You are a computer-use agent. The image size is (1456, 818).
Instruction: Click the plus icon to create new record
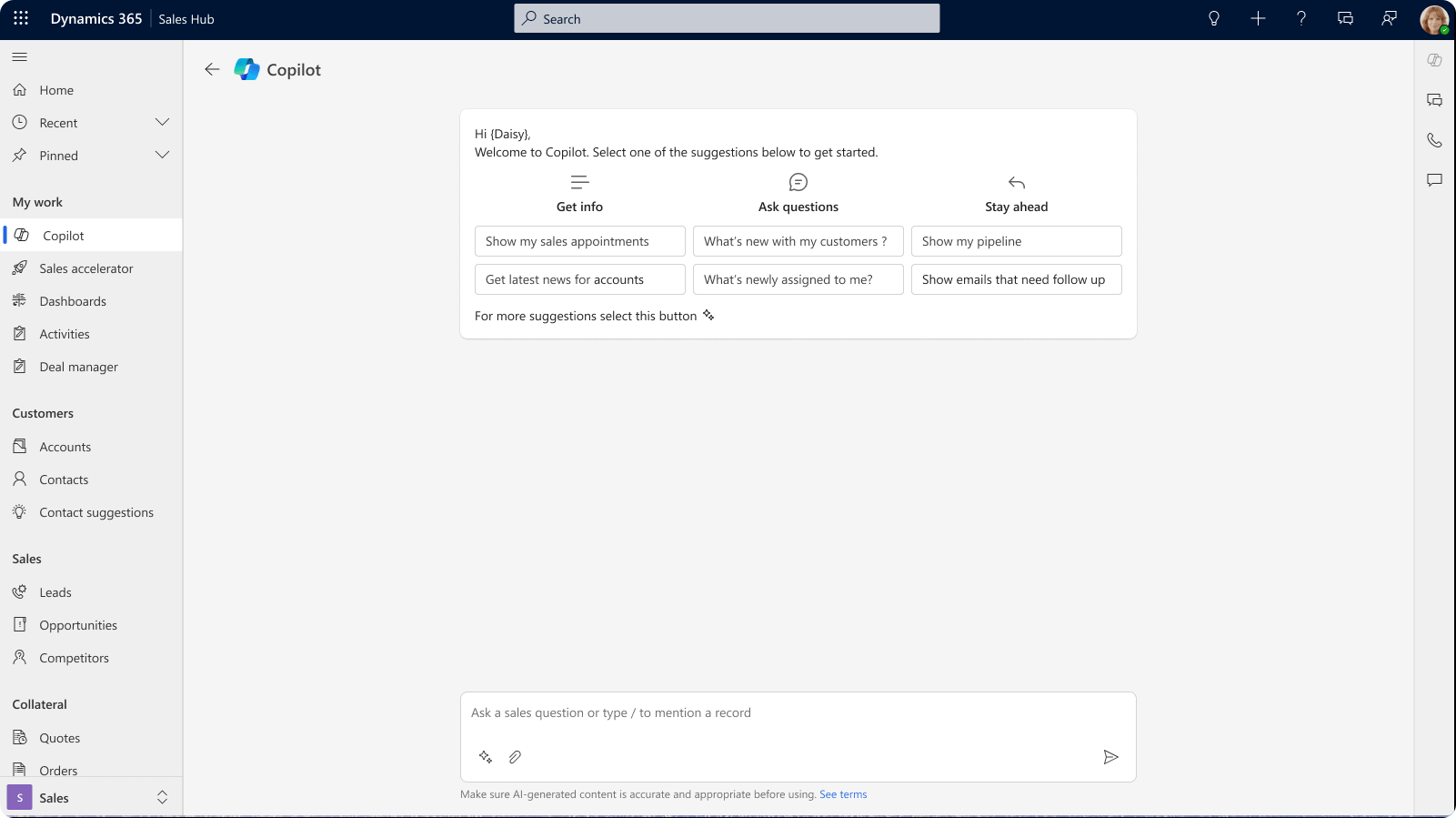pos(1258,18)
